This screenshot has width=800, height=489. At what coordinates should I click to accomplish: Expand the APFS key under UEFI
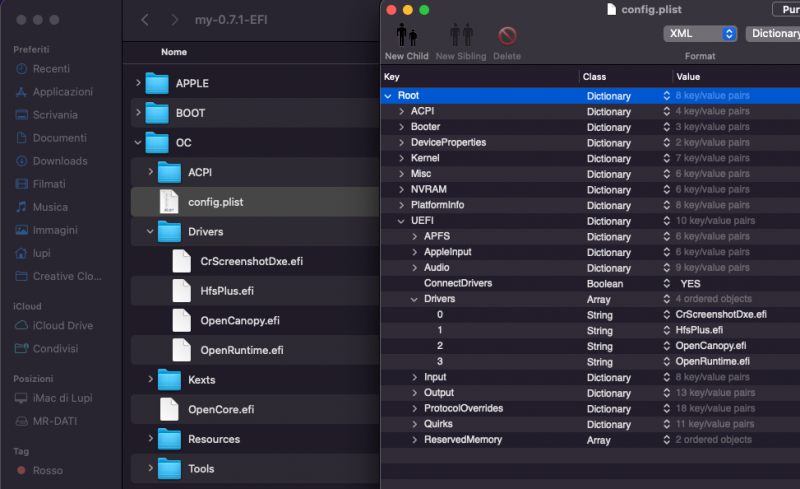(415, 236)
